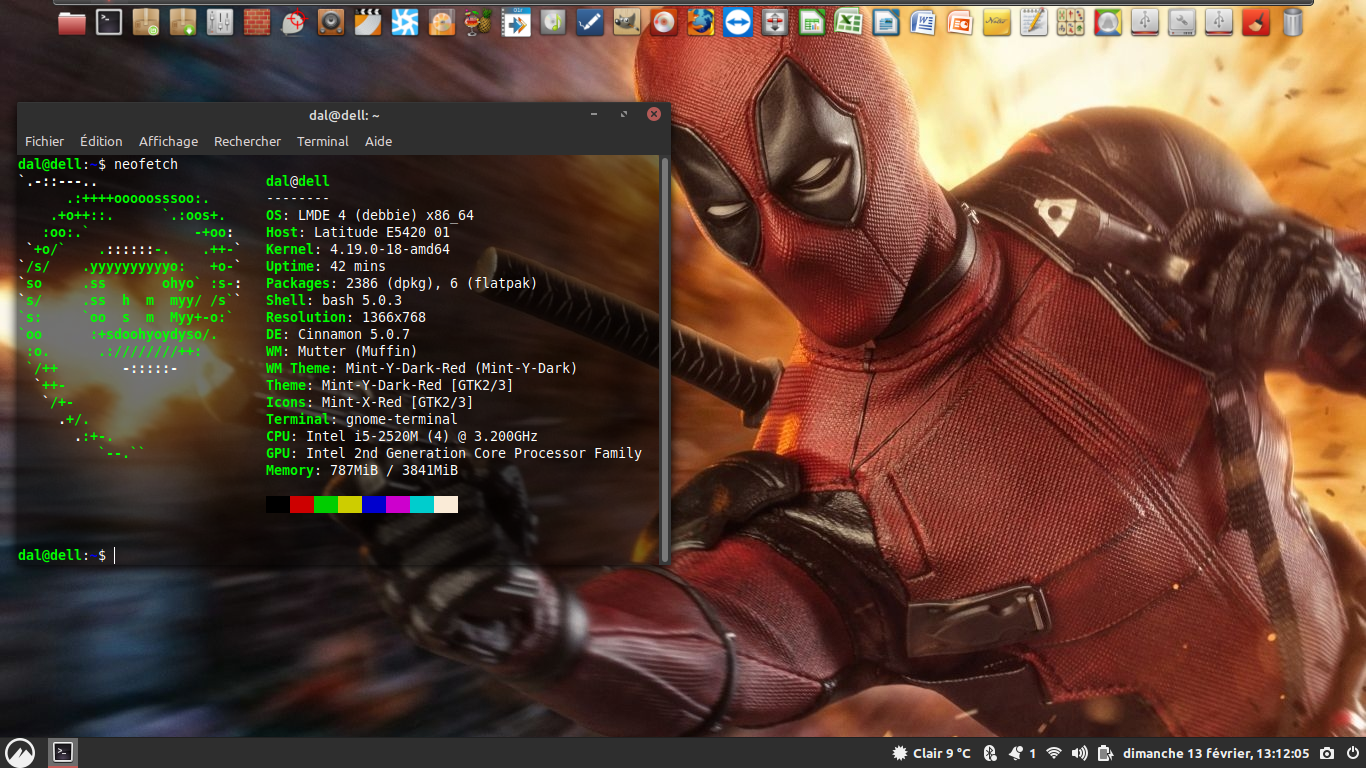Click the CPU: Intel i5-2520M line

[402, 436]
